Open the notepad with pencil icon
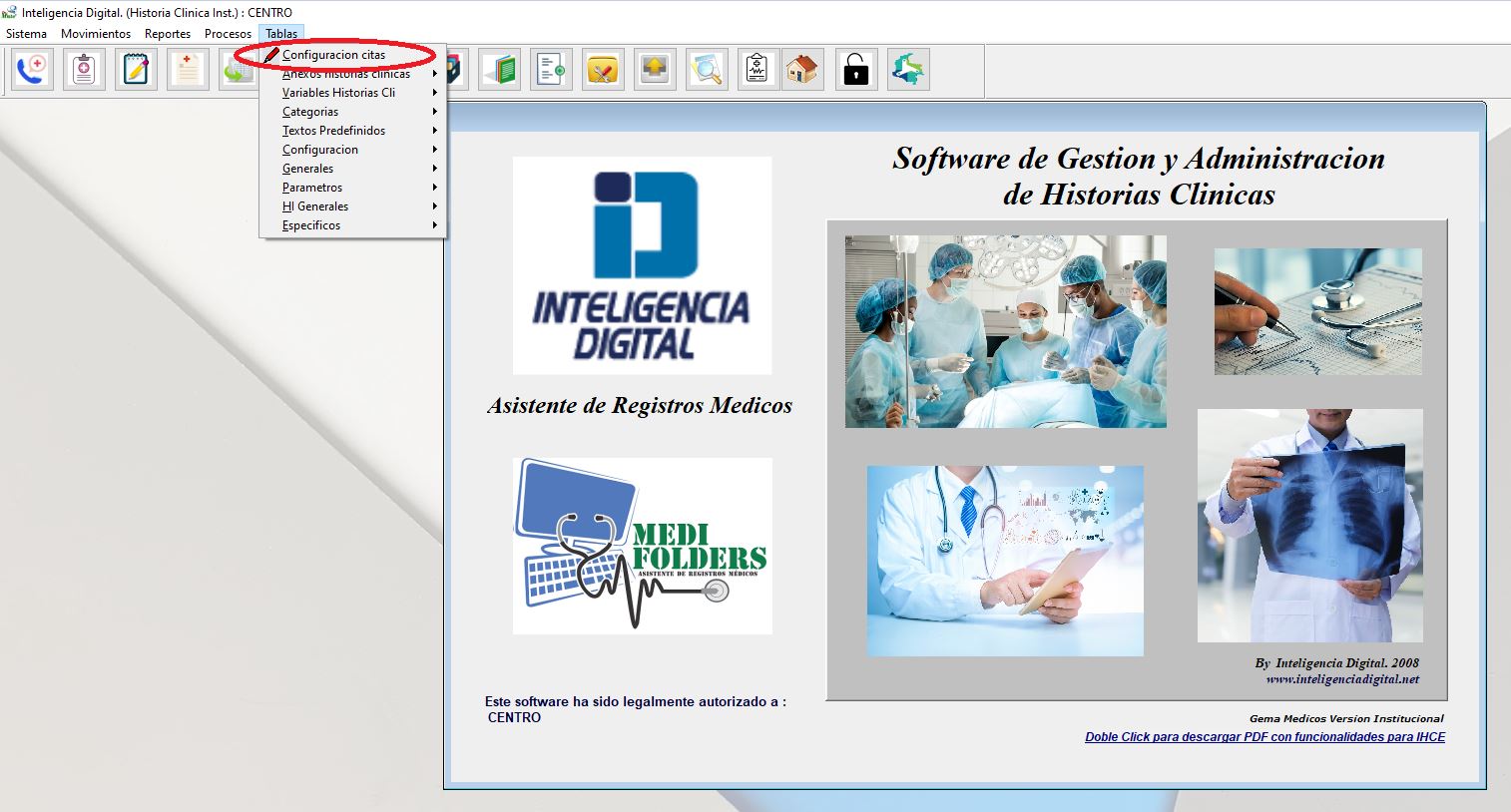The image size is (1511, 812). coord(136,70)
